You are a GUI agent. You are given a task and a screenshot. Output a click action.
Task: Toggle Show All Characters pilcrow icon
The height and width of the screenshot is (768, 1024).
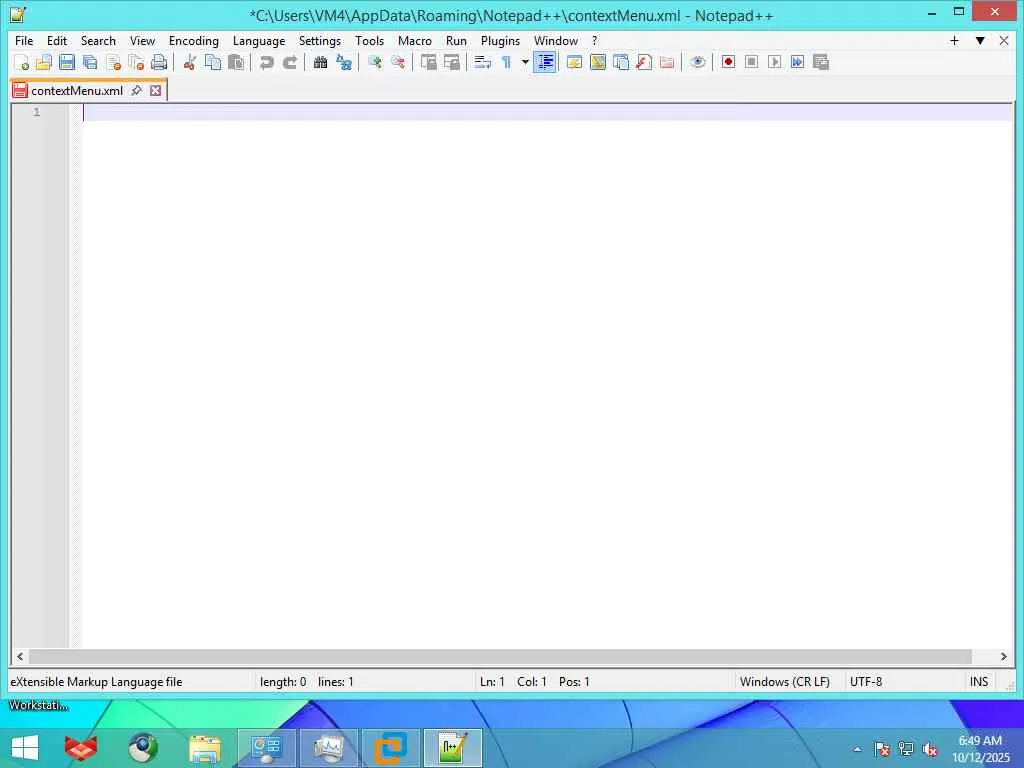[x=506, y=62]
